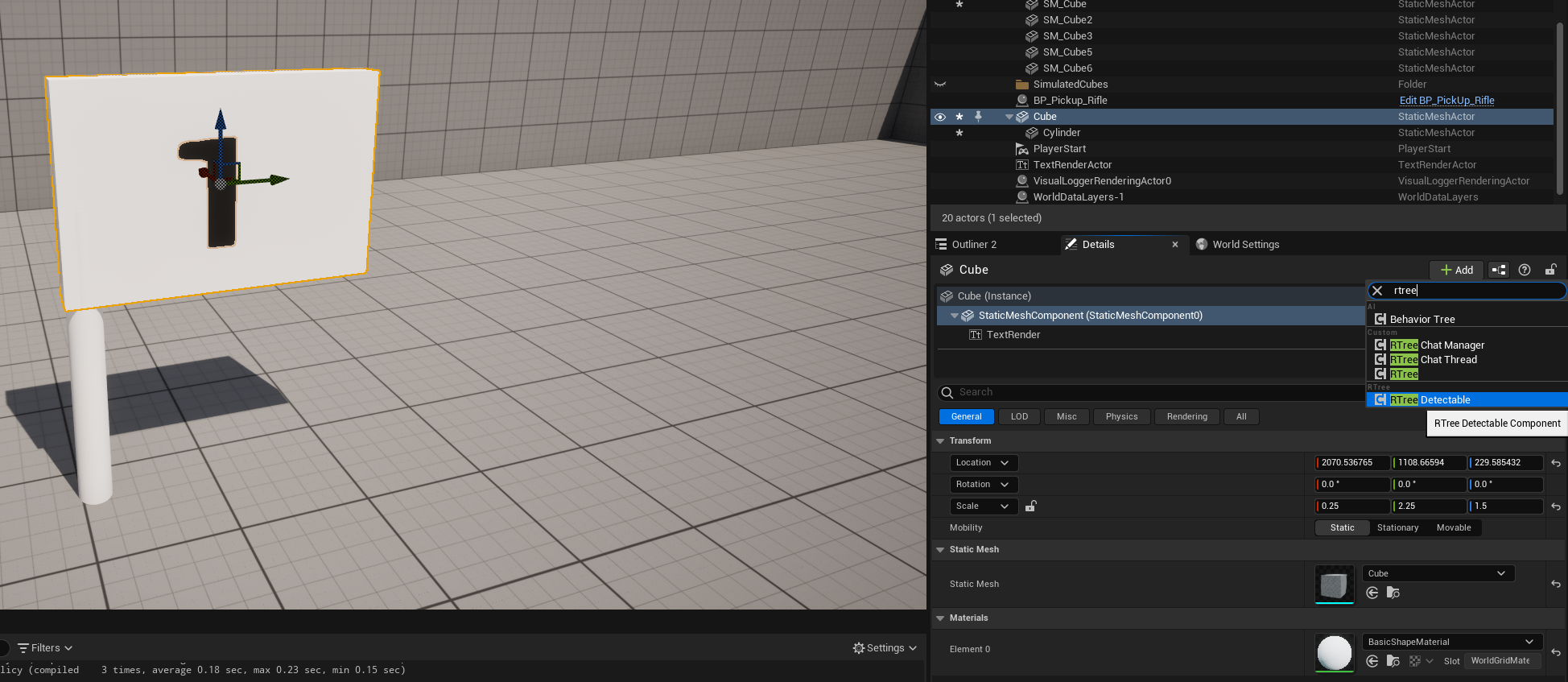
Task: Browse to material in Content Browser
Action: click(x=1393, y=662)
